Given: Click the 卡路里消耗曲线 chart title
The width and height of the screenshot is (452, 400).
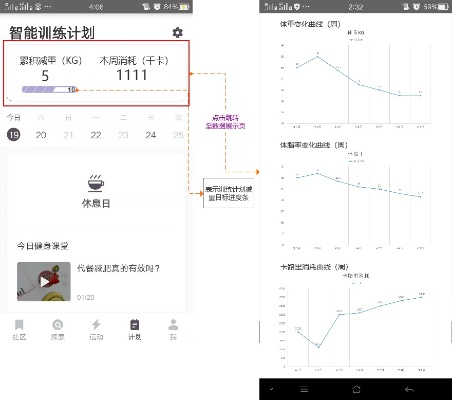Looking at the screenshot, I should [314, 267].
